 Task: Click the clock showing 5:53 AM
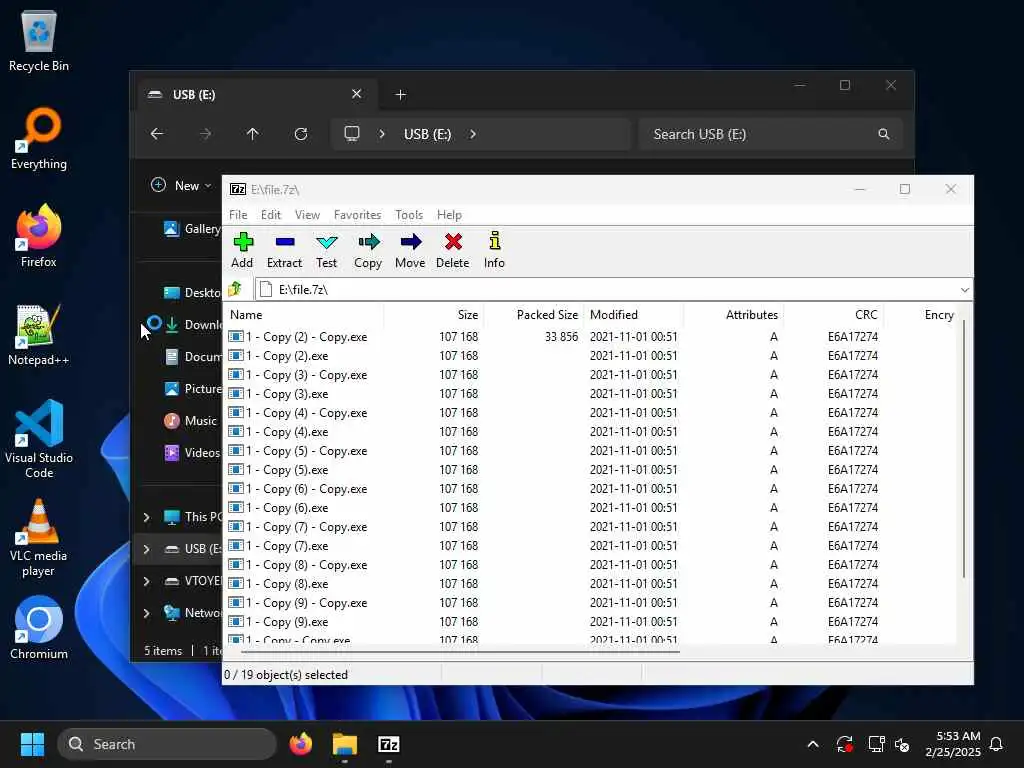tap(952, 744)
